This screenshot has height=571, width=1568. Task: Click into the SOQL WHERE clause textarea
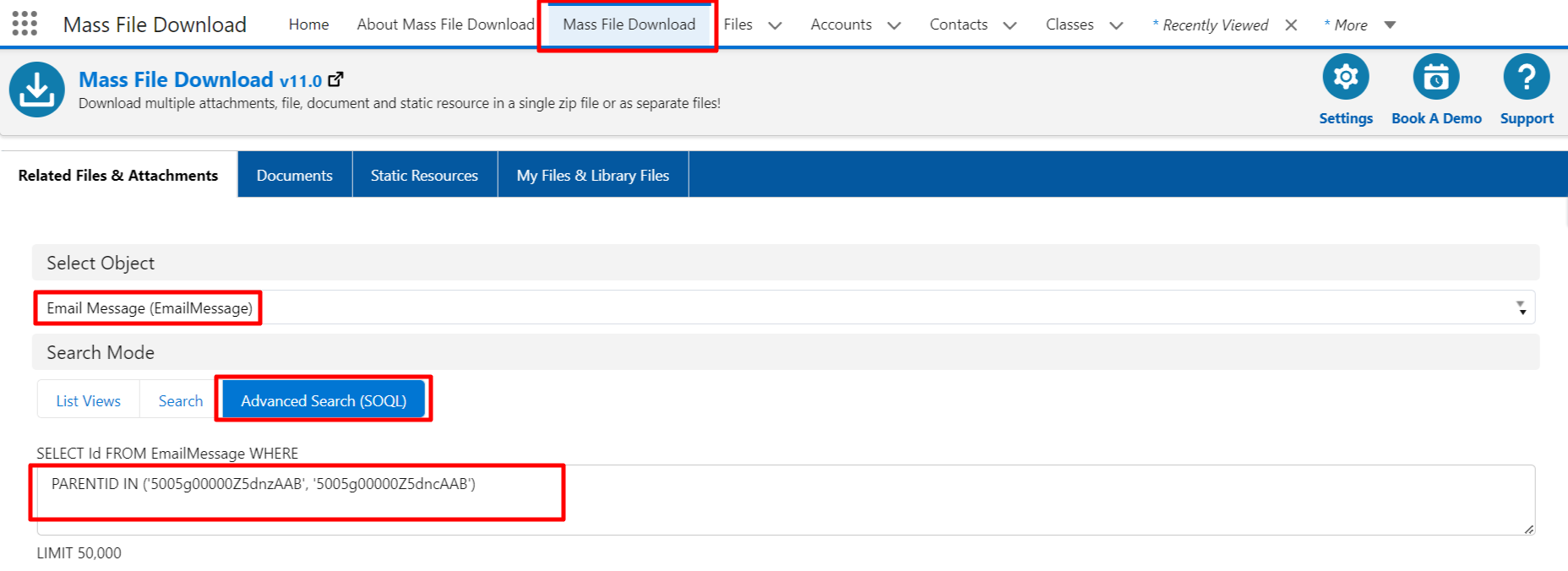(786, 500)
